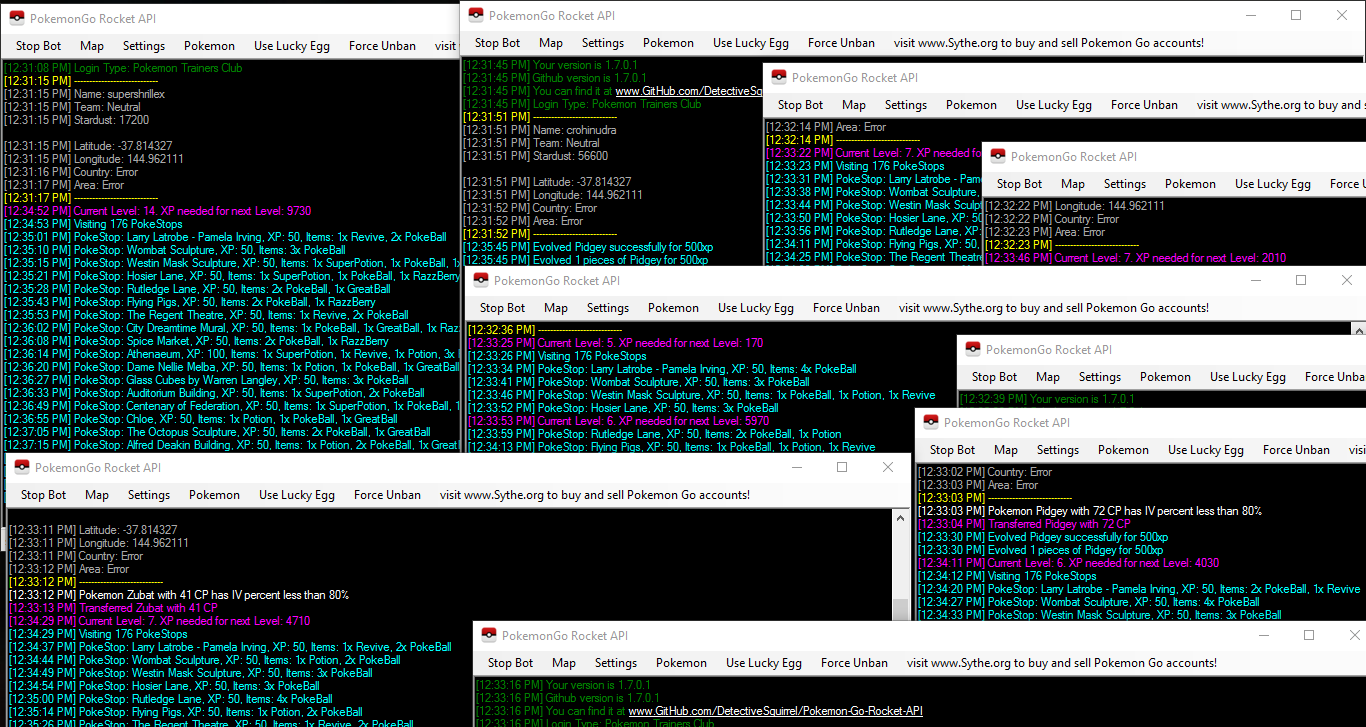Click the 'Name: supershrillex' log line
Viewport: 1366px width, 727px height.
[85, 94]
